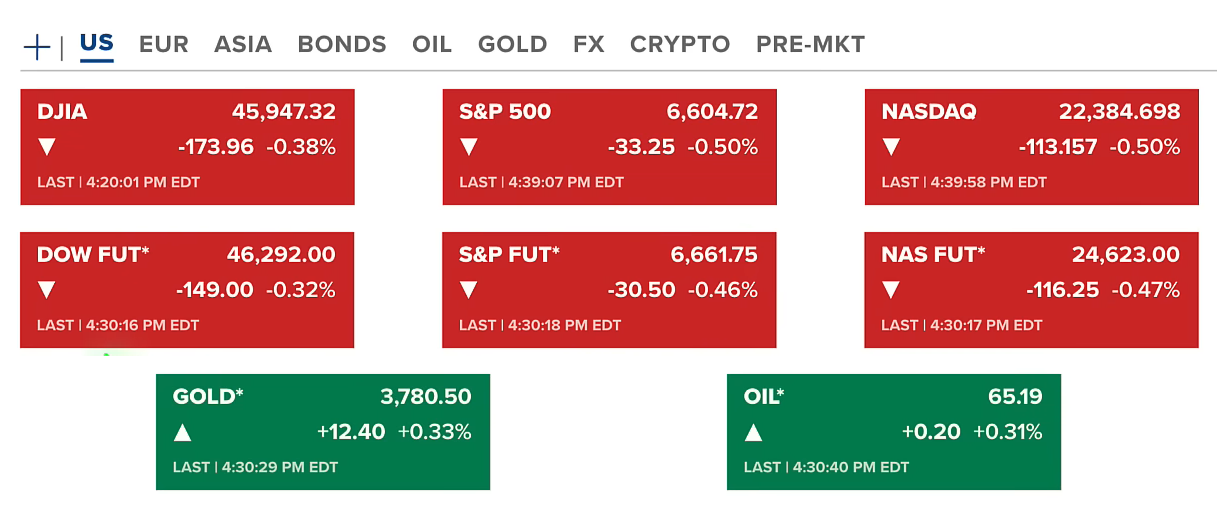Click the OIL up arrow icon

[754, 433]
